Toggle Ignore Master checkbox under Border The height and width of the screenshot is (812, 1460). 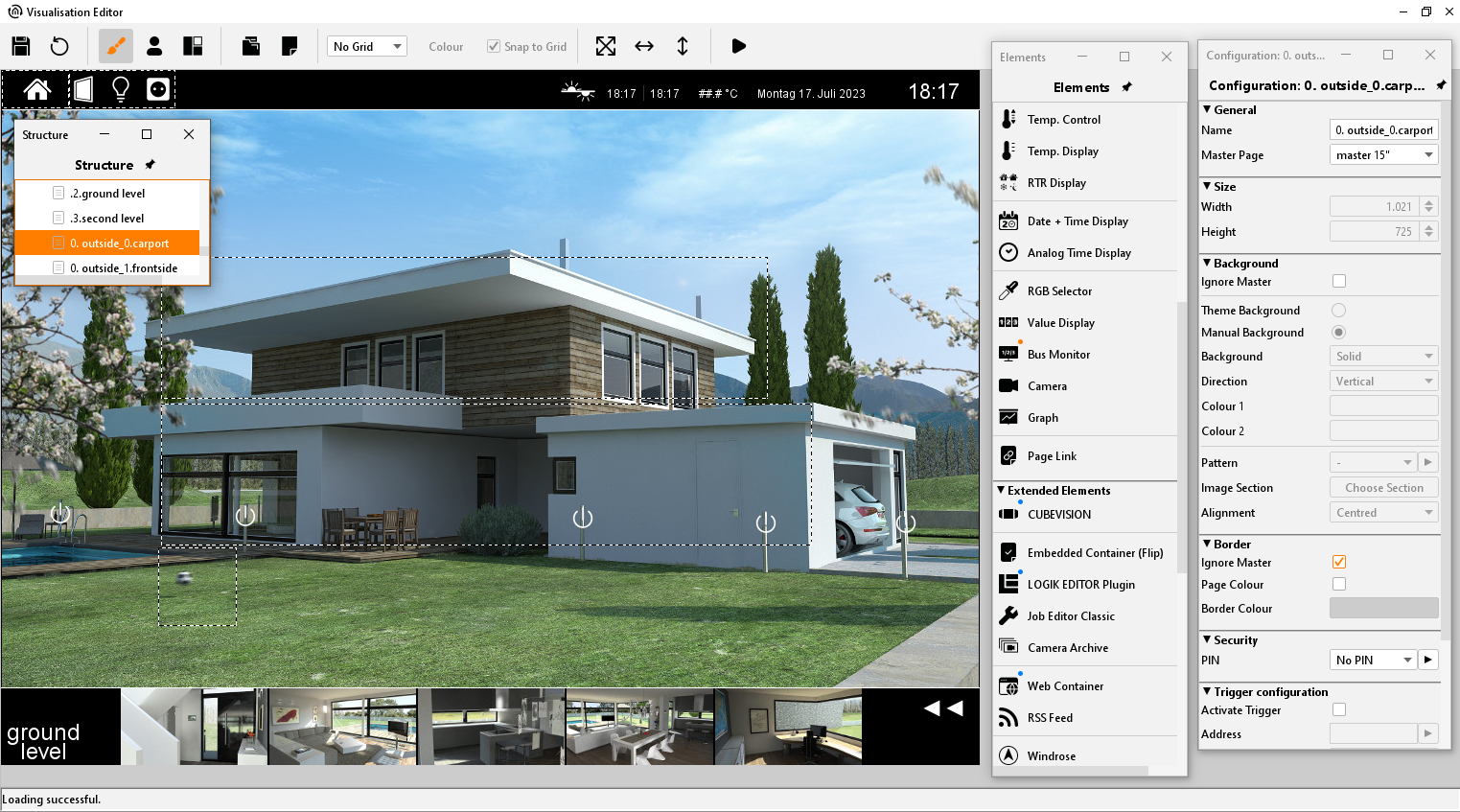(x=1339, y=562)
